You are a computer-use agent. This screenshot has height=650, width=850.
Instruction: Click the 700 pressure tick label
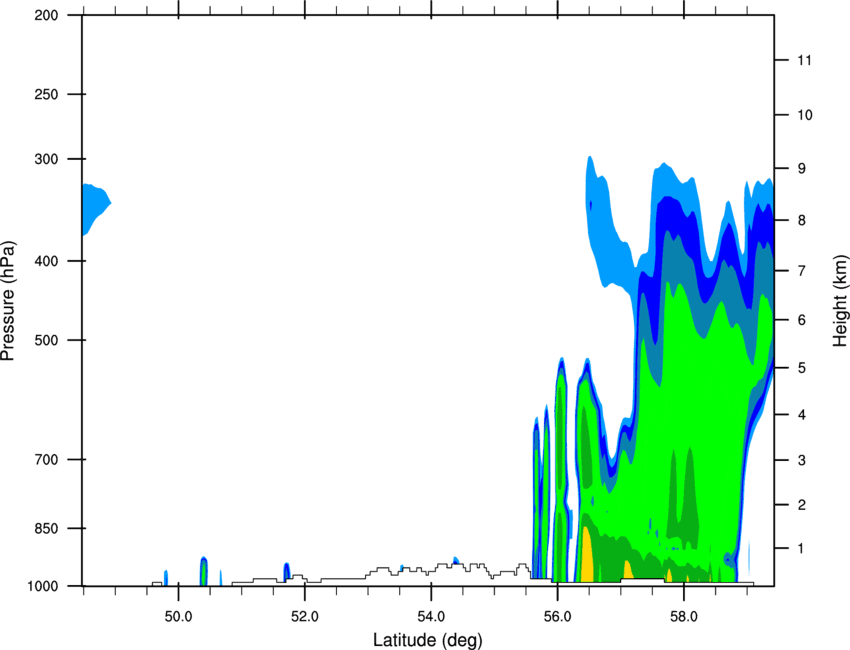(46, 459)
